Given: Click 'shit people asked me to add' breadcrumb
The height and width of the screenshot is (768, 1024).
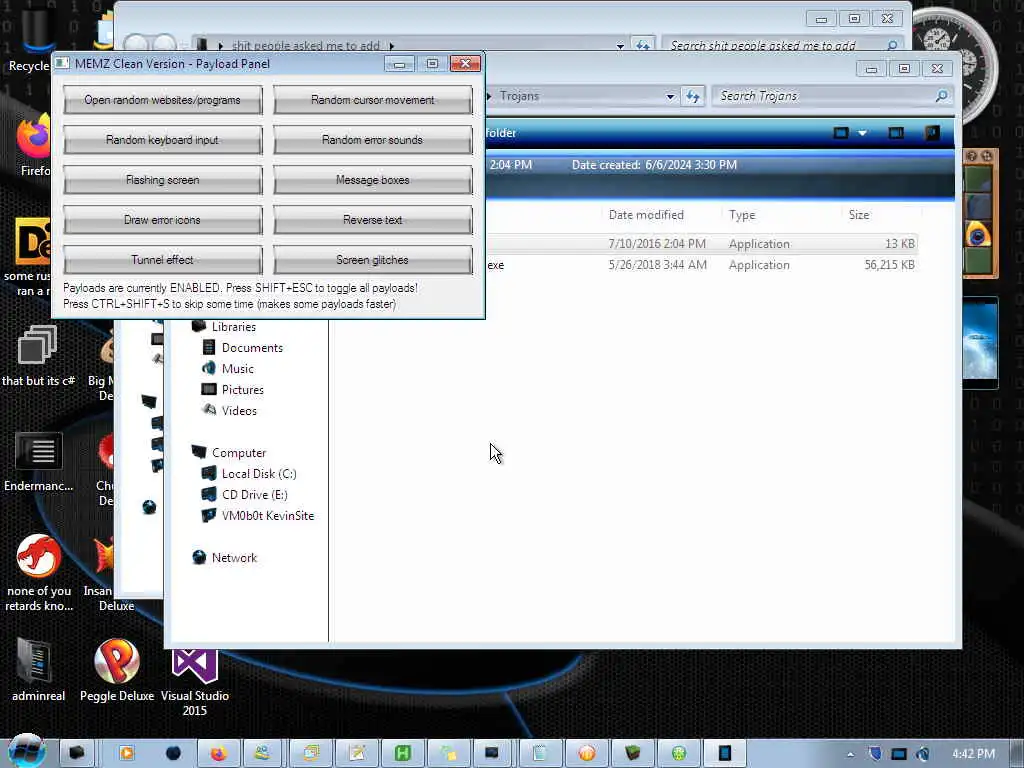Looking at the screenshot, I should point(306,46).
